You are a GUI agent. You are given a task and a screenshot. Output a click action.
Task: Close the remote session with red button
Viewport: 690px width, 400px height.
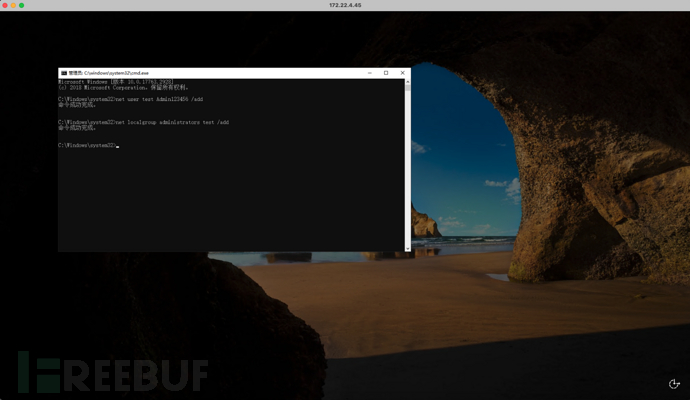[5, 5]
